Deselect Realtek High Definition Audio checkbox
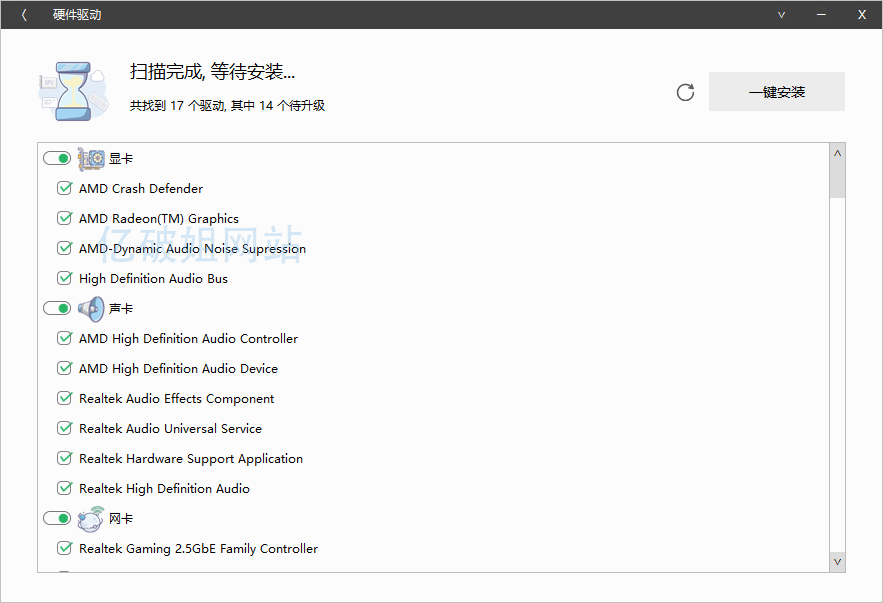 pos(65,488)
